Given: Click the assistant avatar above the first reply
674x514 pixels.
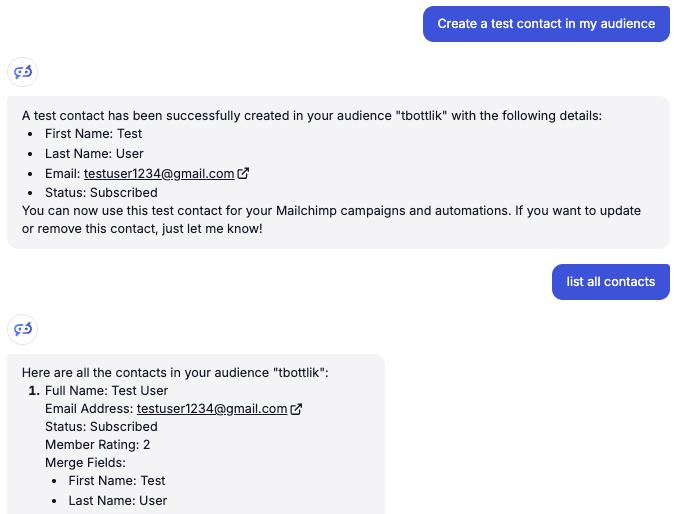Looking at the screenshot, I should point(22,71).
